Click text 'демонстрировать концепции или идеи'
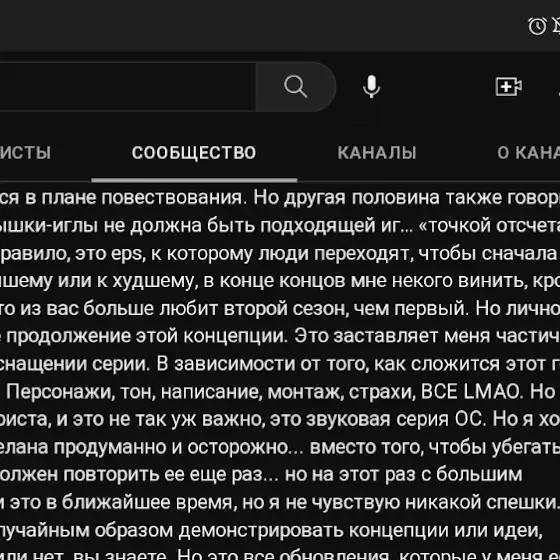 [x=361, y=531]
